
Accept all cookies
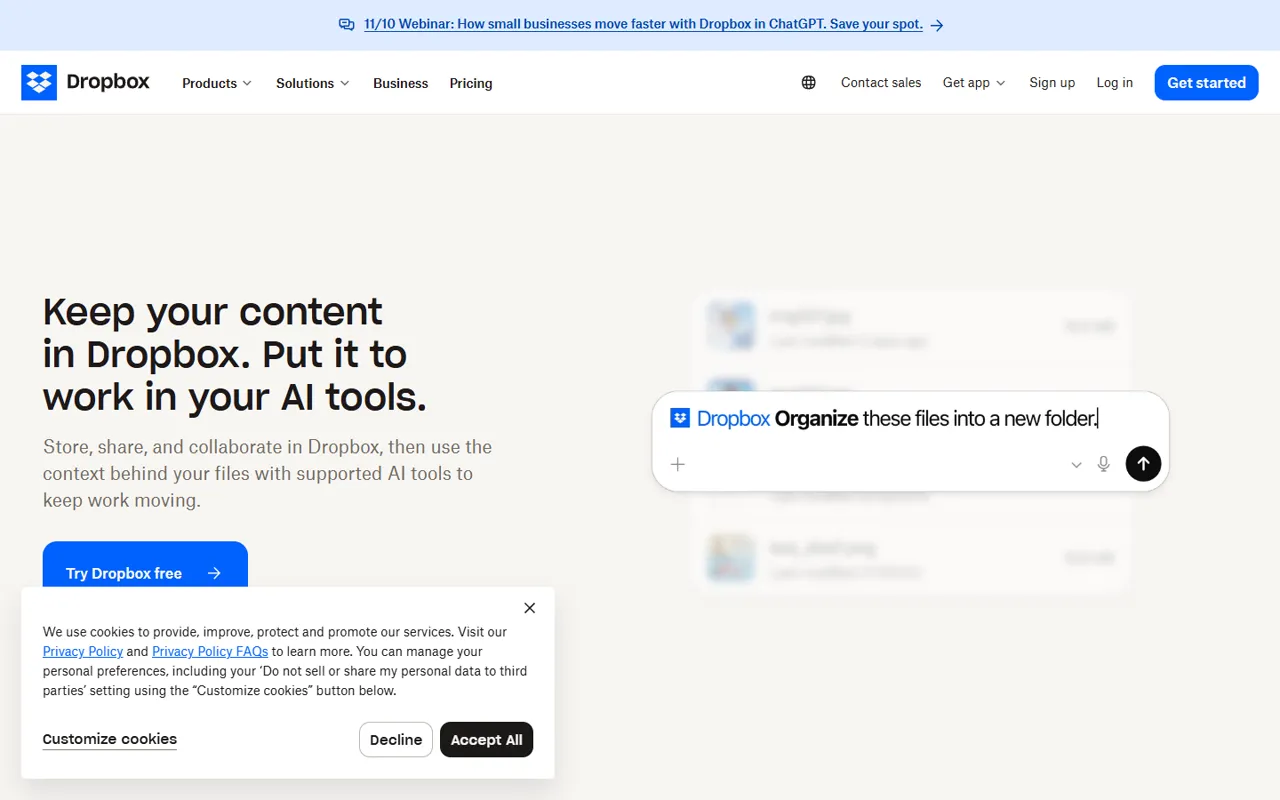[x=487, y=740]
